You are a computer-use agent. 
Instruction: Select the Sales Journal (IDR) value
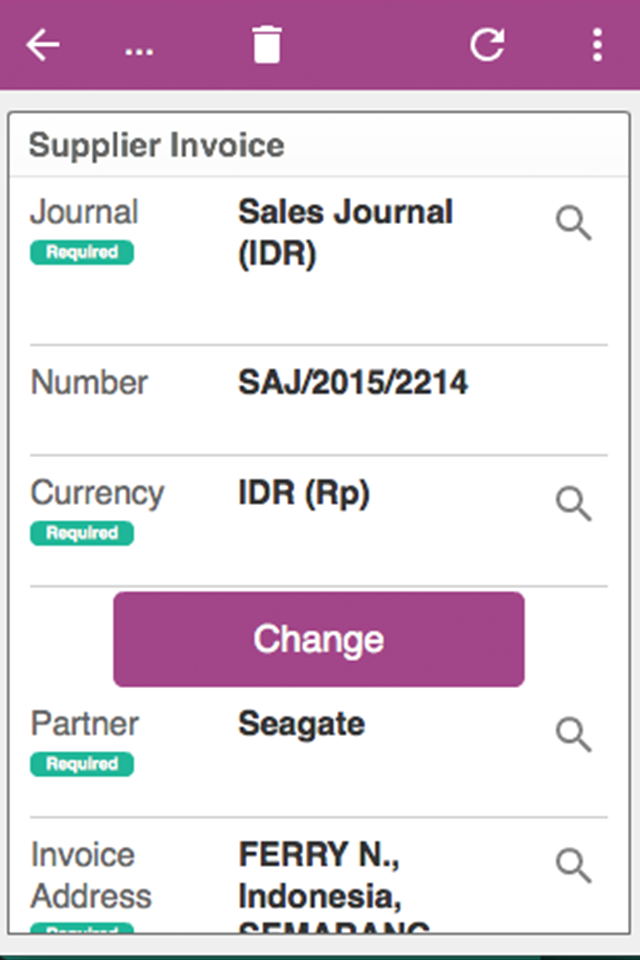tap(345, 233)
